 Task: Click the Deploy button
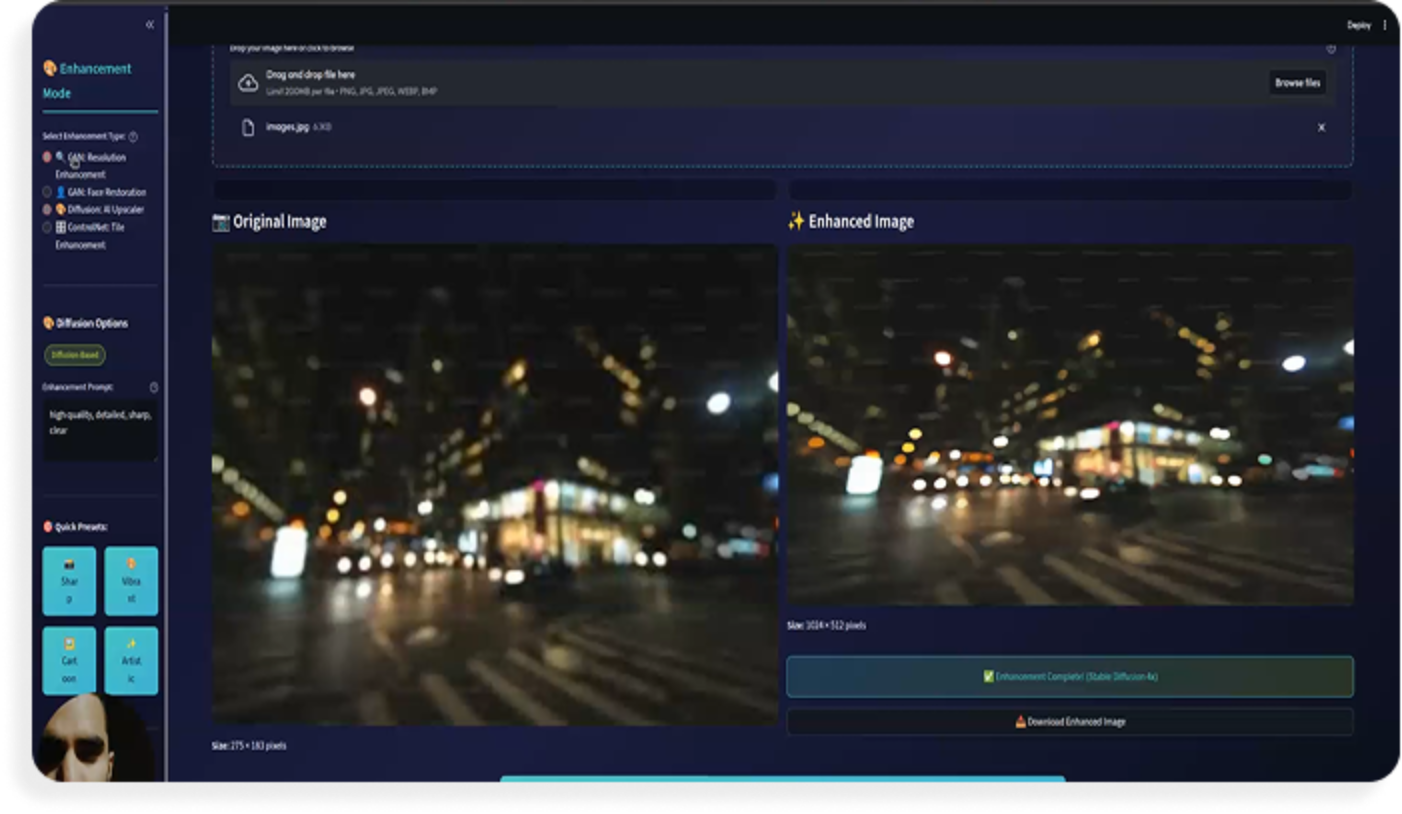1358,25
